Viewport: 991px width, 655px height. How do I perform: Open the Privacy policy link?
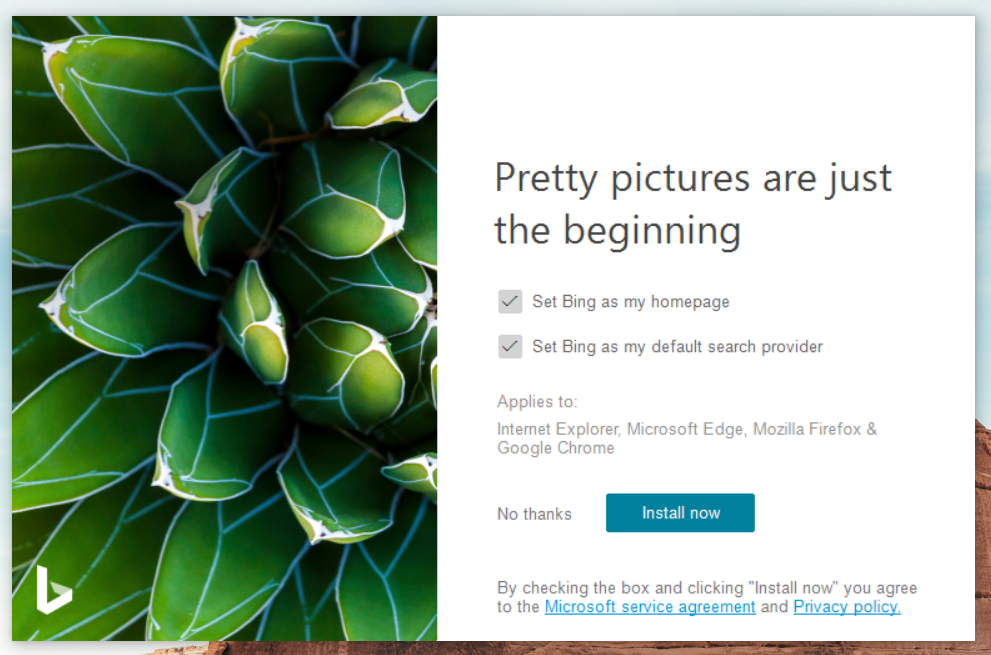pyautogui.click(x=847, y=607)
